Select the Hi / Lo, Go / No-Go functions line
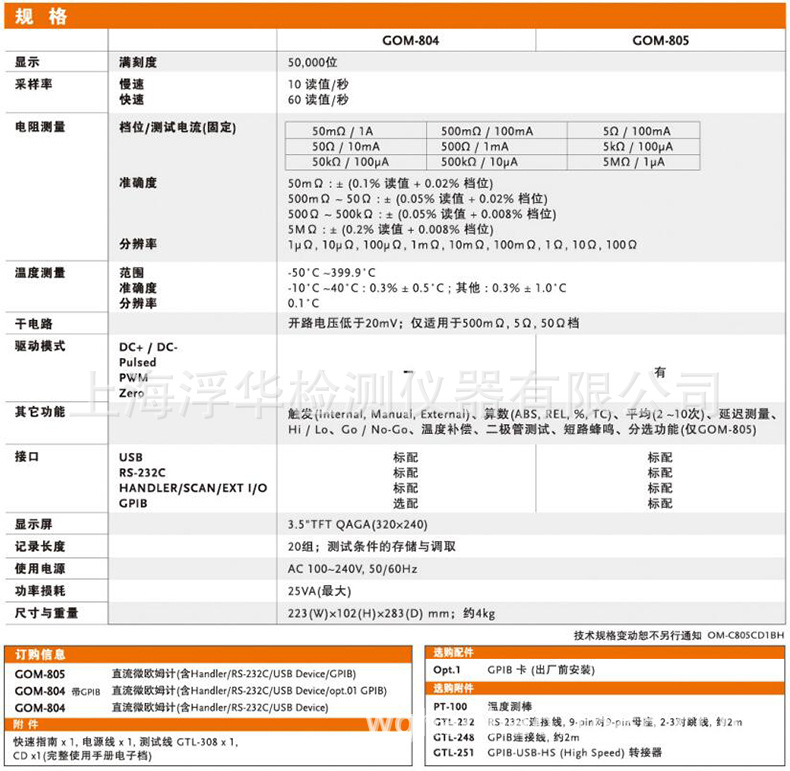 click(x=522, y=429)
